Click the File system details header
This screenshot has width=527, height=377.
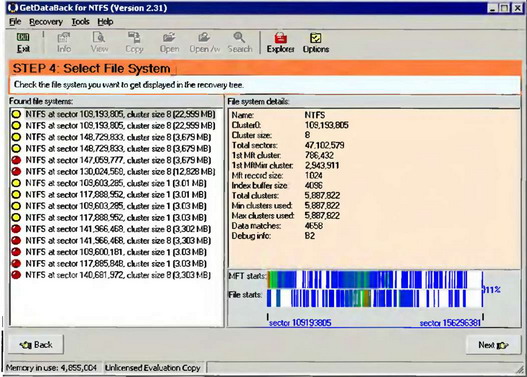[x=258, y=101]
